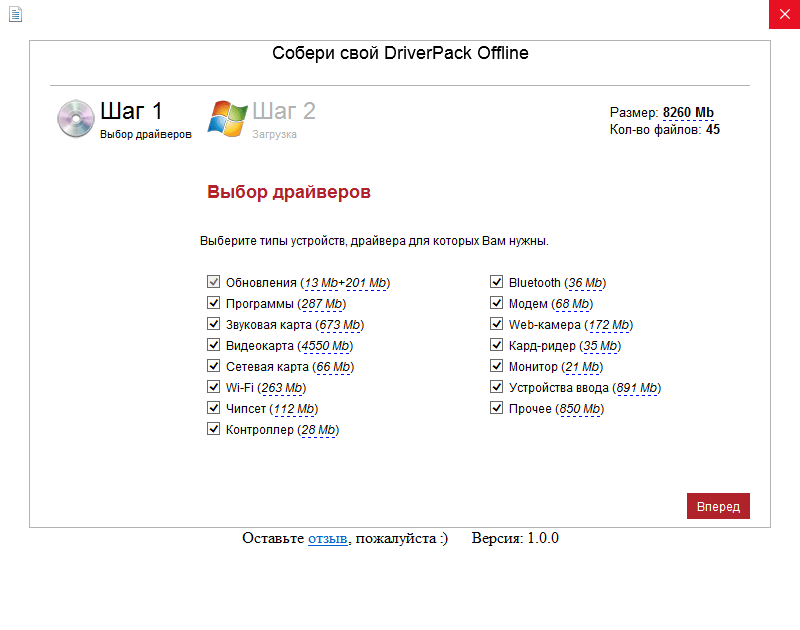Click the Выбор драйверов red heading
This screenshot has width=800, height=630.
click(x=289, y=192)
